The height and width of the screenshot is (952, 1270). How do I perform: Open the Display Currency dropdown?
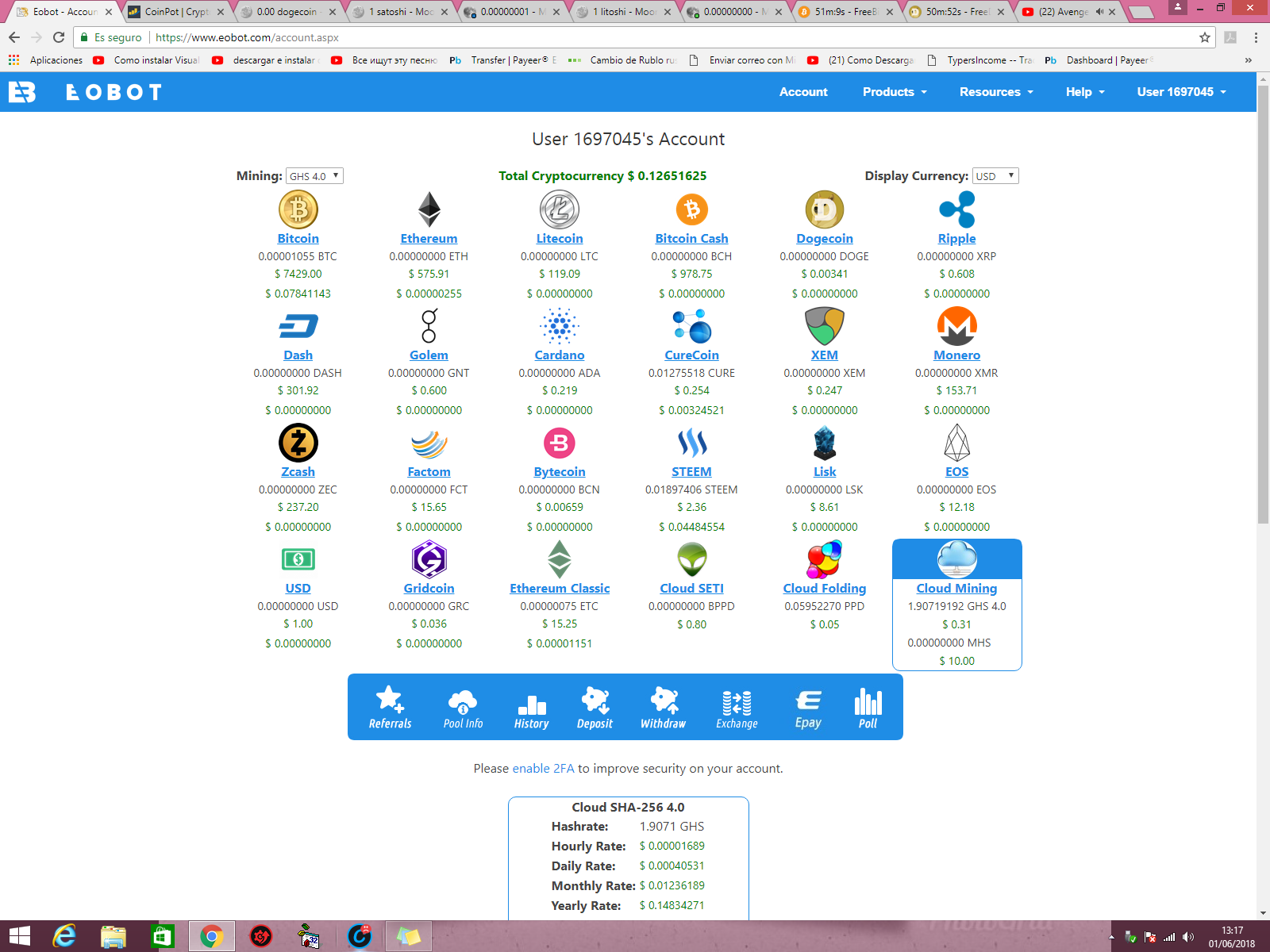(x=995, y=175)
